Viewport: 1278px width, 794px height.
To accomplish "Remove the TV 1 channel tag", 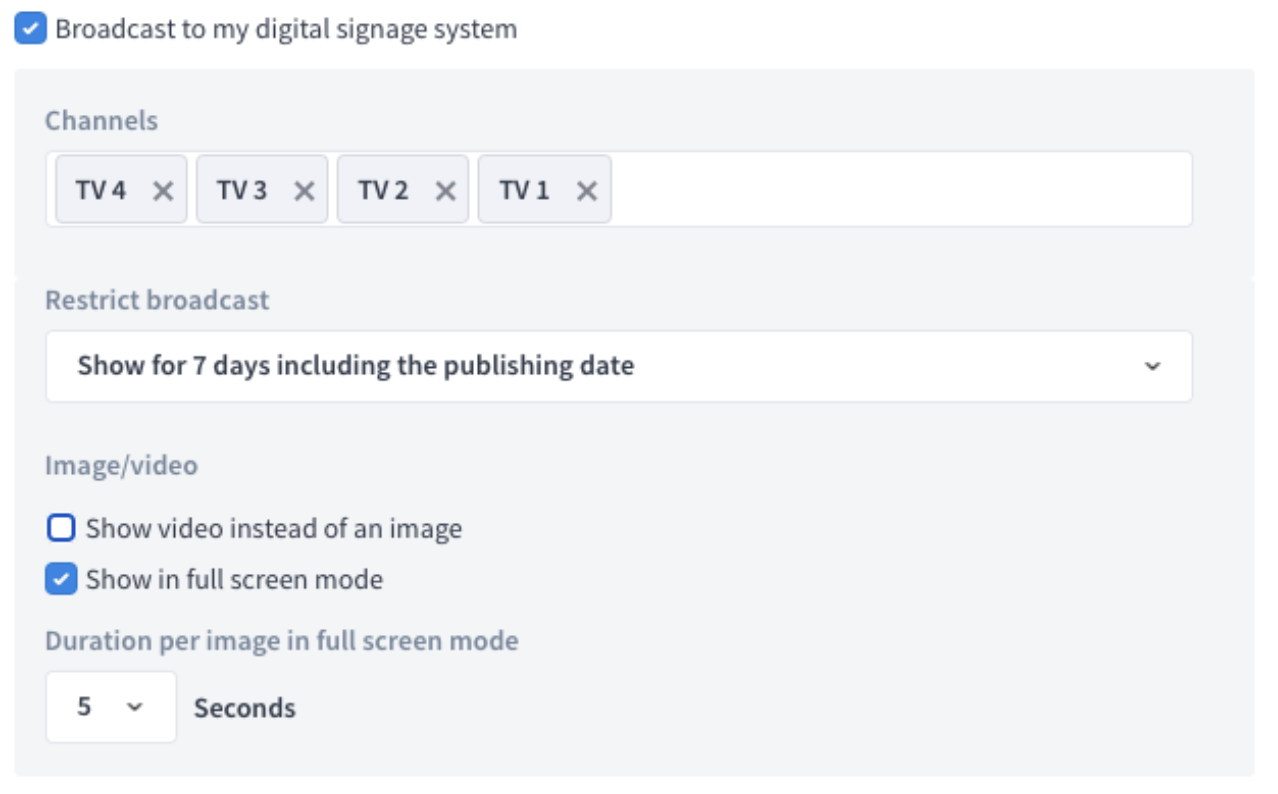I will 587,190.
